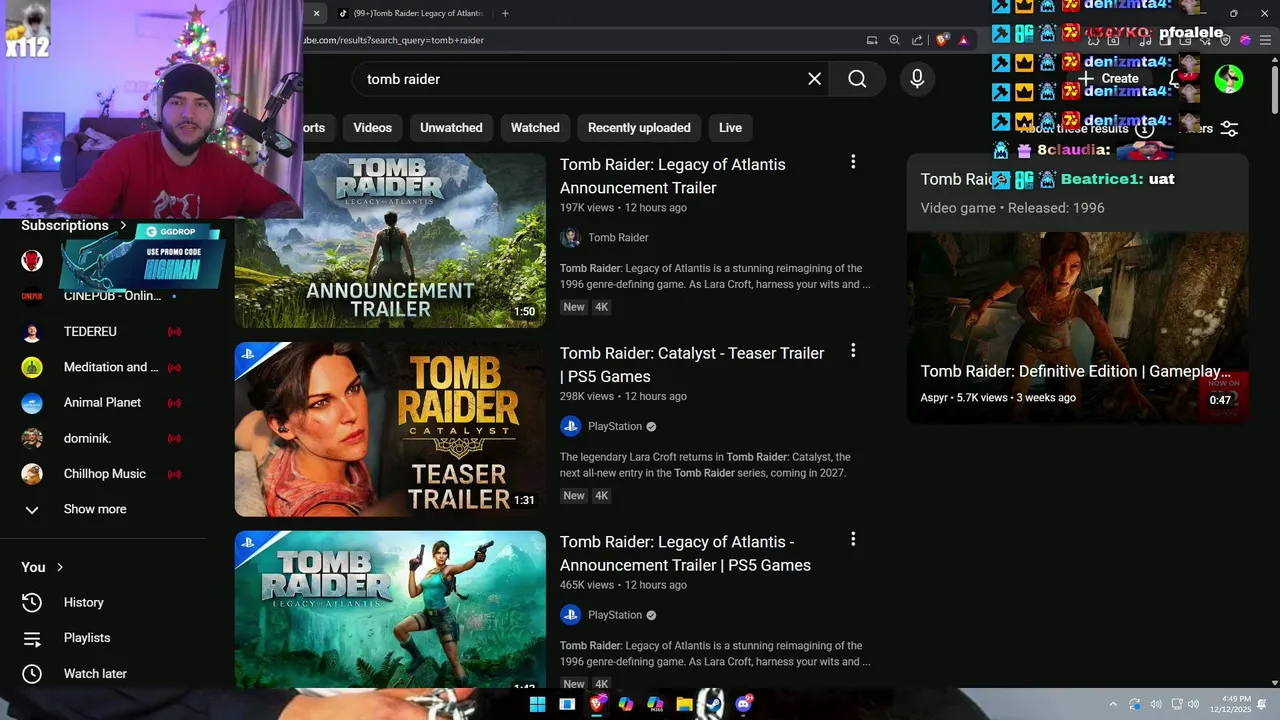
Task: Open the Chillhop Music subscription
Action: [104, 474]
